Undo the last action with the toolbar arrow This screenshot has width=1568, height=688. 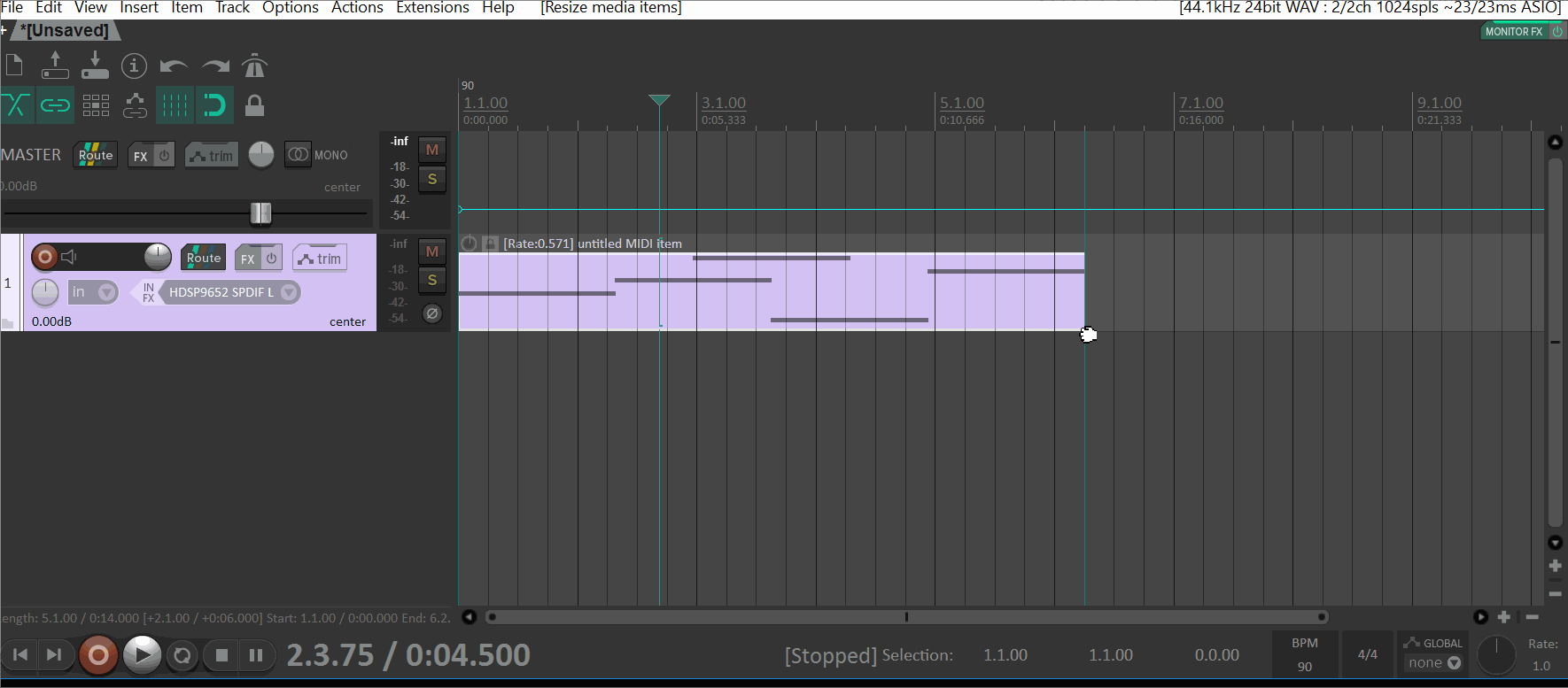coord(174,66)
